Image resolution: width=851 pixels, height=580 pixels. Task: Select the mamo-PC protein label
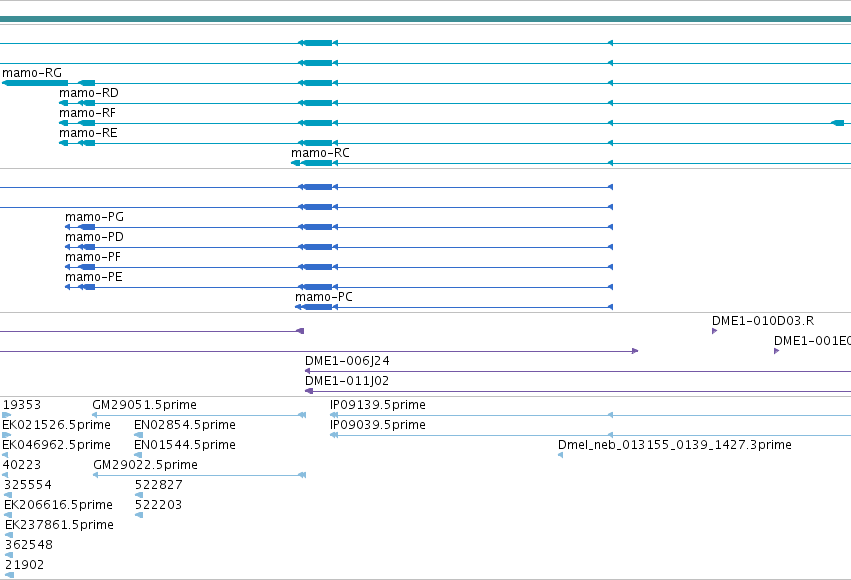323,297
